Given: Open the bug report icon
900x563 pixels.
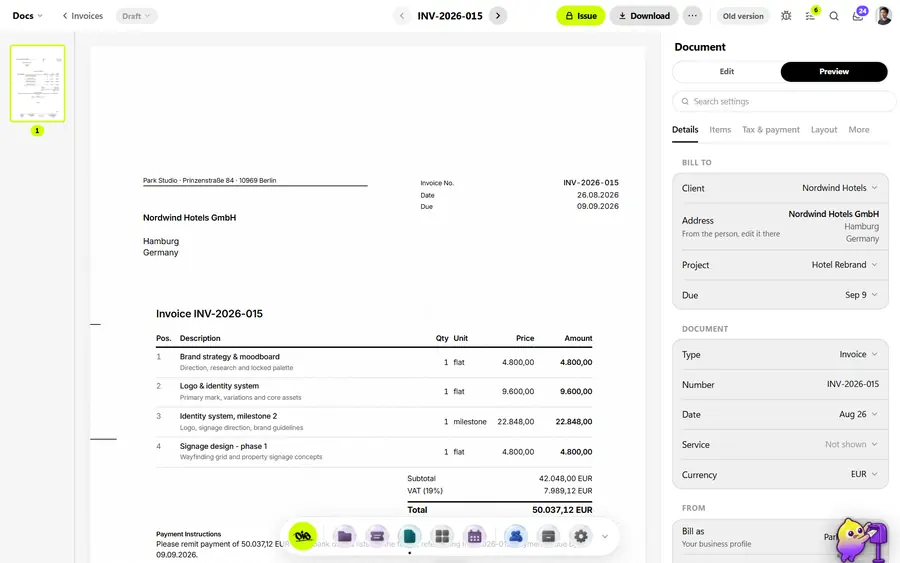Looking at the screenshot, I should [786, 16].
